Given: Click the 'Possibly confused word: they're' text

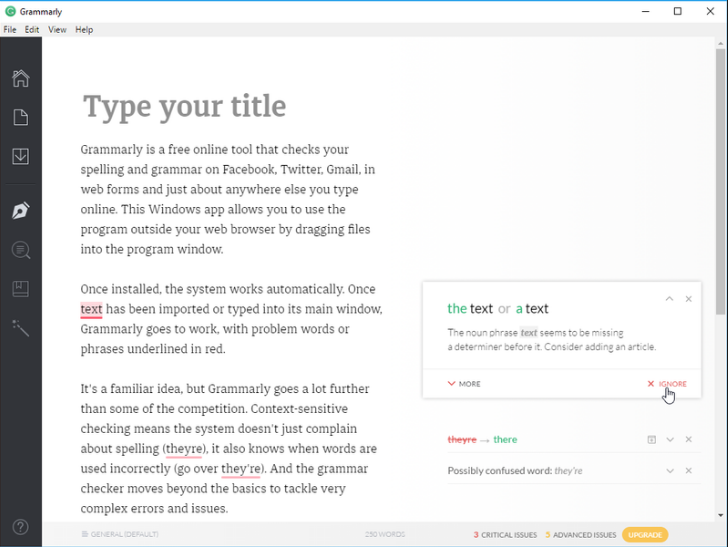Looking at the screenshot, I should click(515, 470).
